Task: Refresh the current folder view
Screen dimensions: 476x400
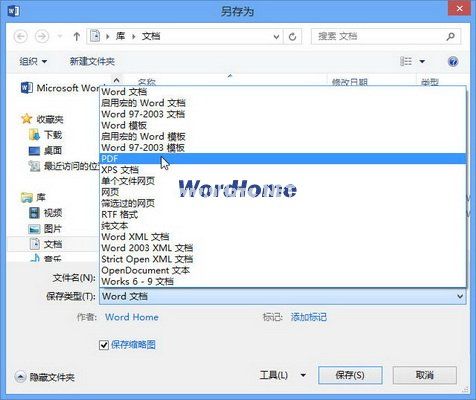Action: pyautogui.click(x=292, y=37)
